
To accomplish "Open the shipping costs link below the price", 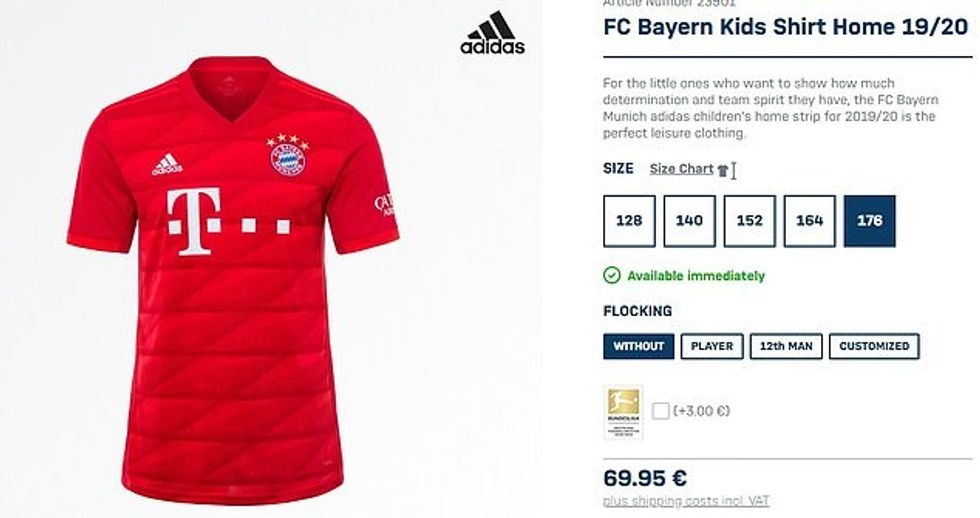I will tap(686, 501).
